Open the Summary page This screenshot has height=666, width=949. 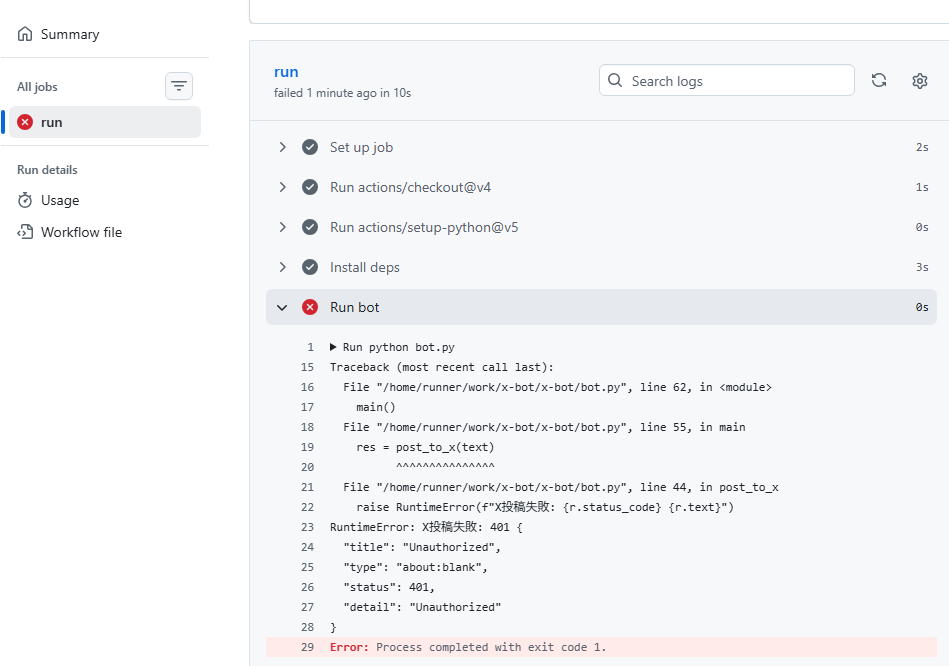pos(70,34)
